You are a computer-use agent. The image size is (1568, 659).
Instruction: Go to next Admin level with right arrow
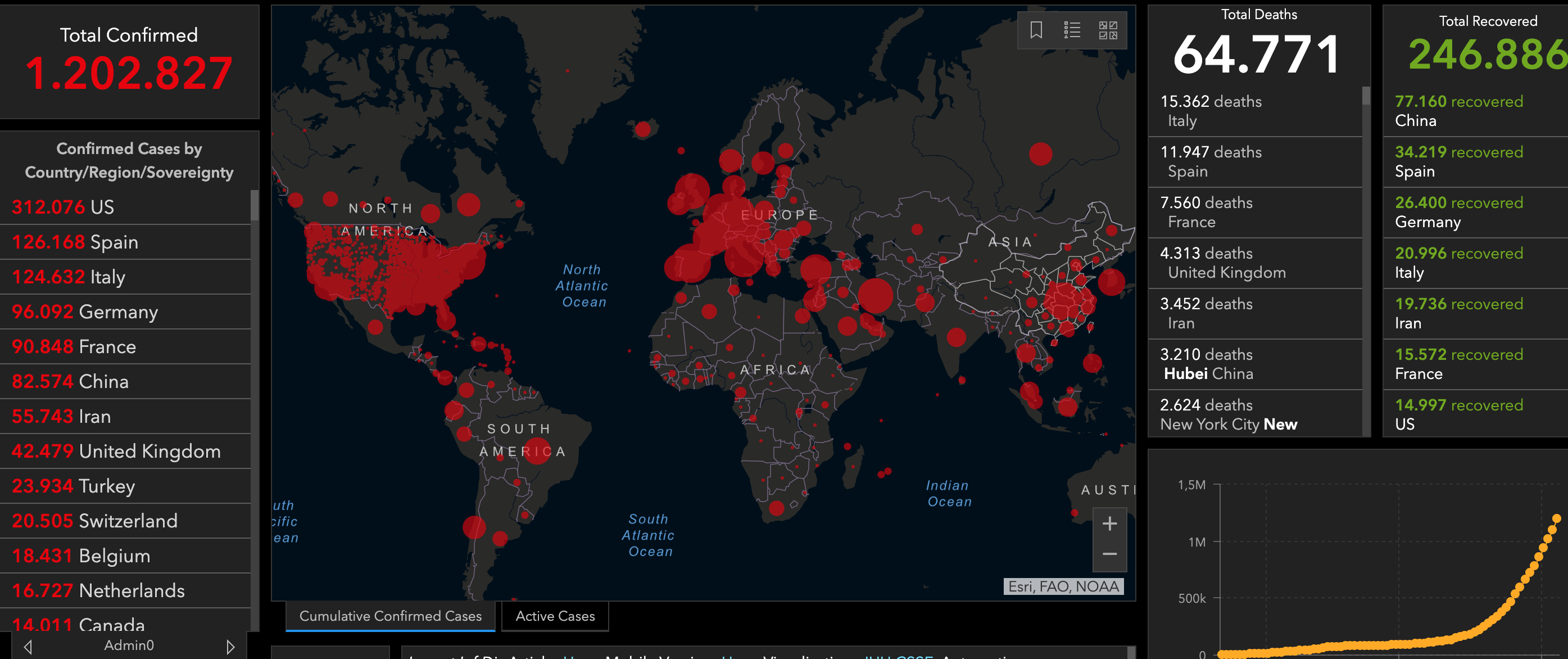230,646
